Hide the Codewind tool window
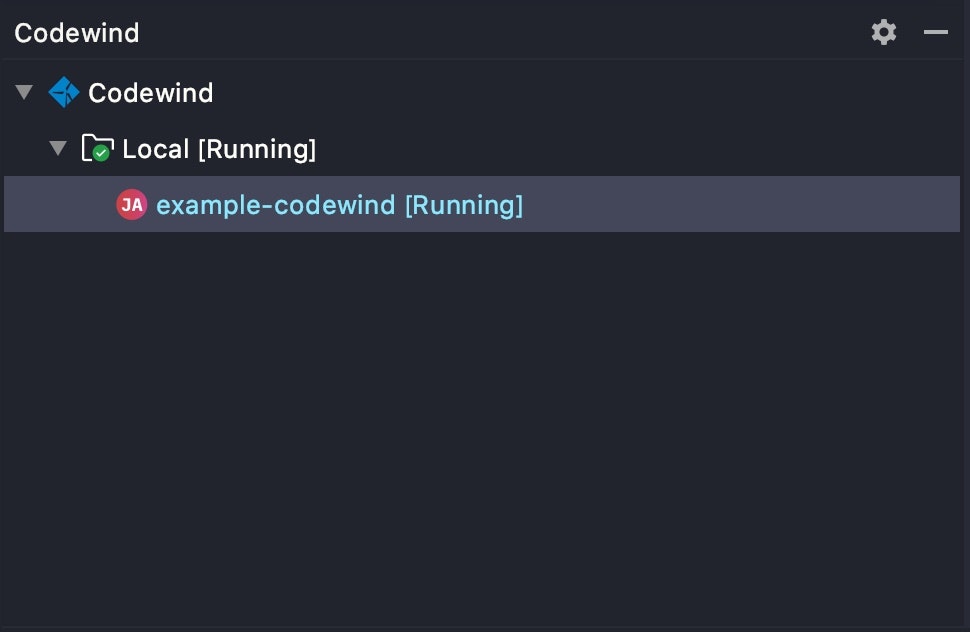Viewport: 970px width, 632px height. (x=936, y=32)
